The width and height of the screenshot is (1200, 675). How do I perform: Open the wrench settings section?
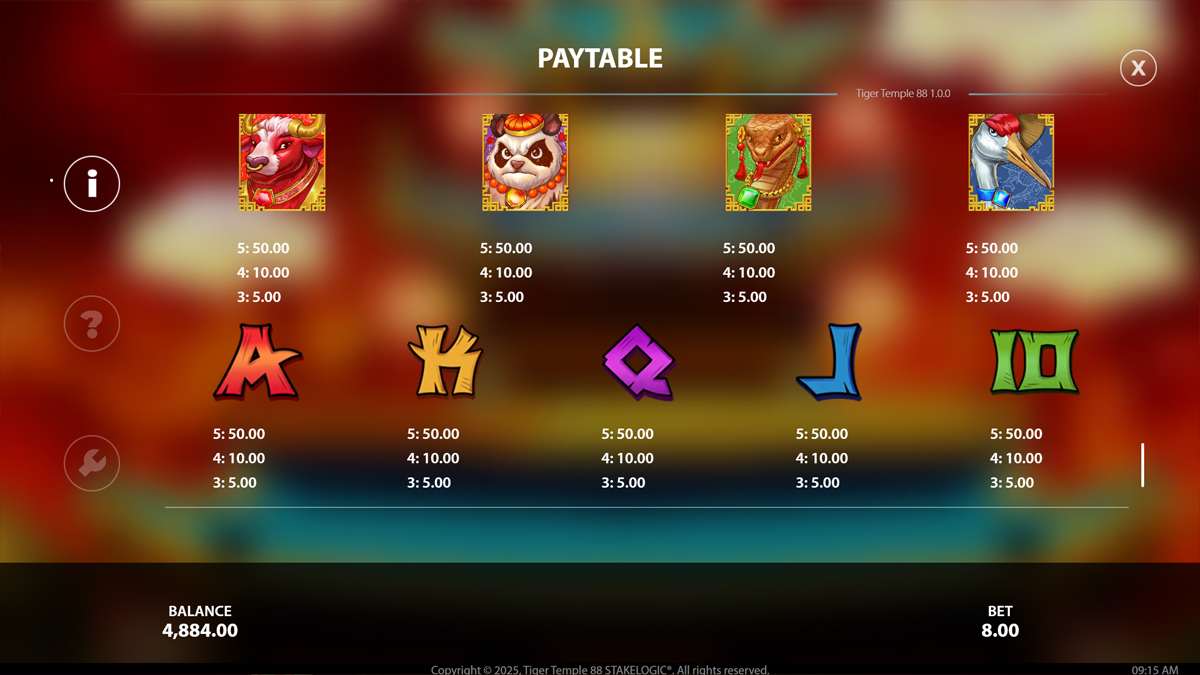pos(92,463)
